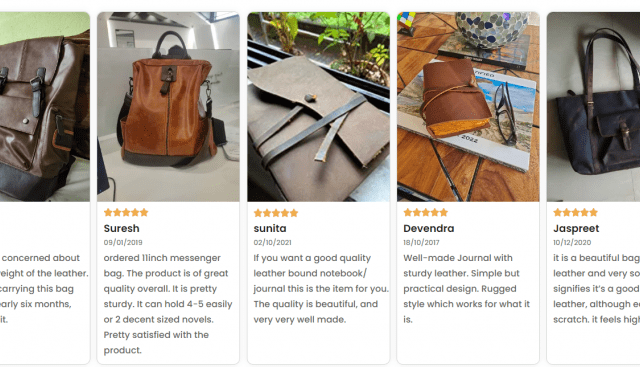Image resolution: width=640 pixels, height=367 pixels.
Task: Open Devendra's wrapped journal photo
Action: point(468,107)
